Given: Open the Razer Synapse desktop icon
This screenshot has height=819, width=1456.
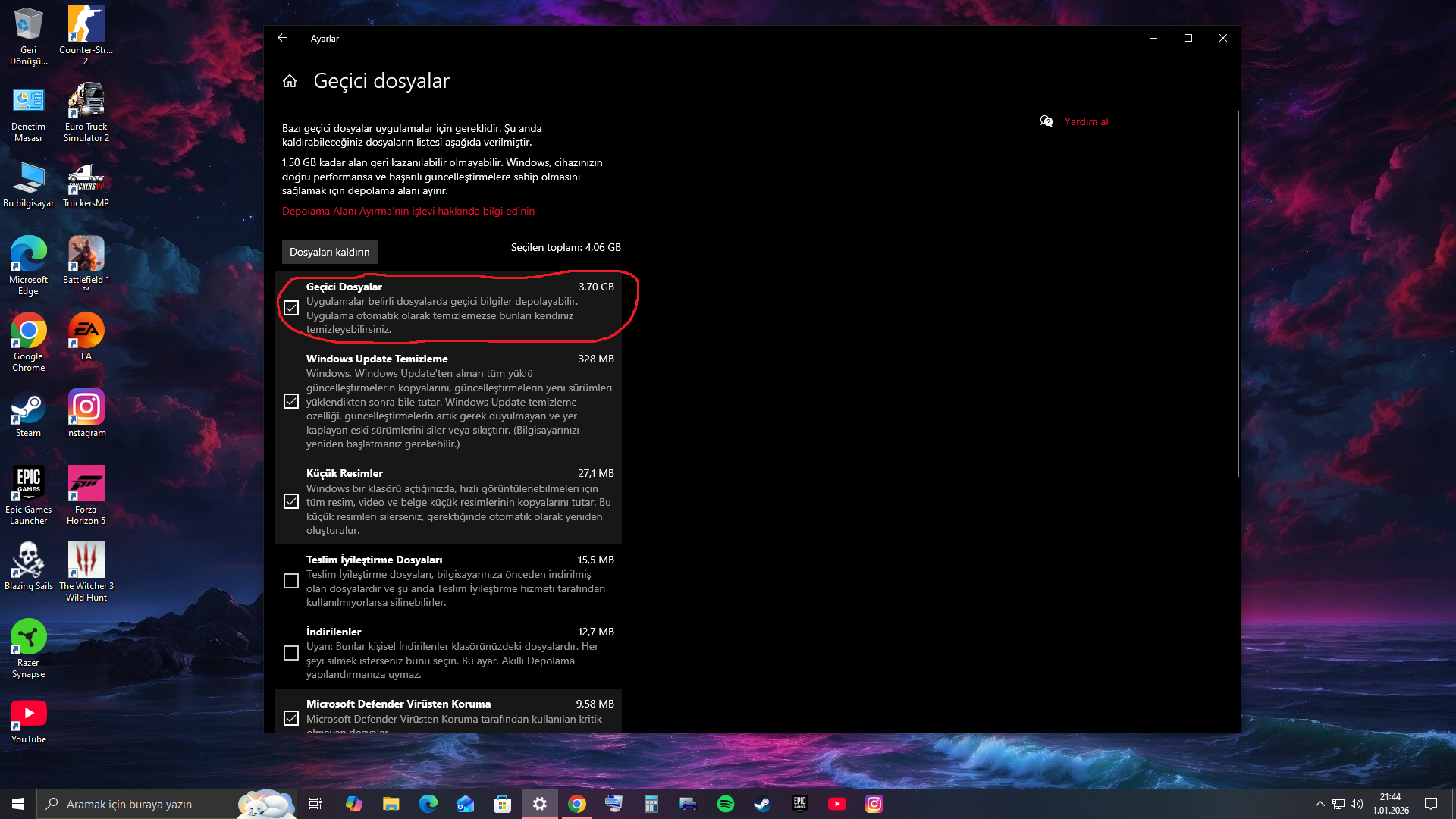Looking at the screenshot, I should coord(28,649).
